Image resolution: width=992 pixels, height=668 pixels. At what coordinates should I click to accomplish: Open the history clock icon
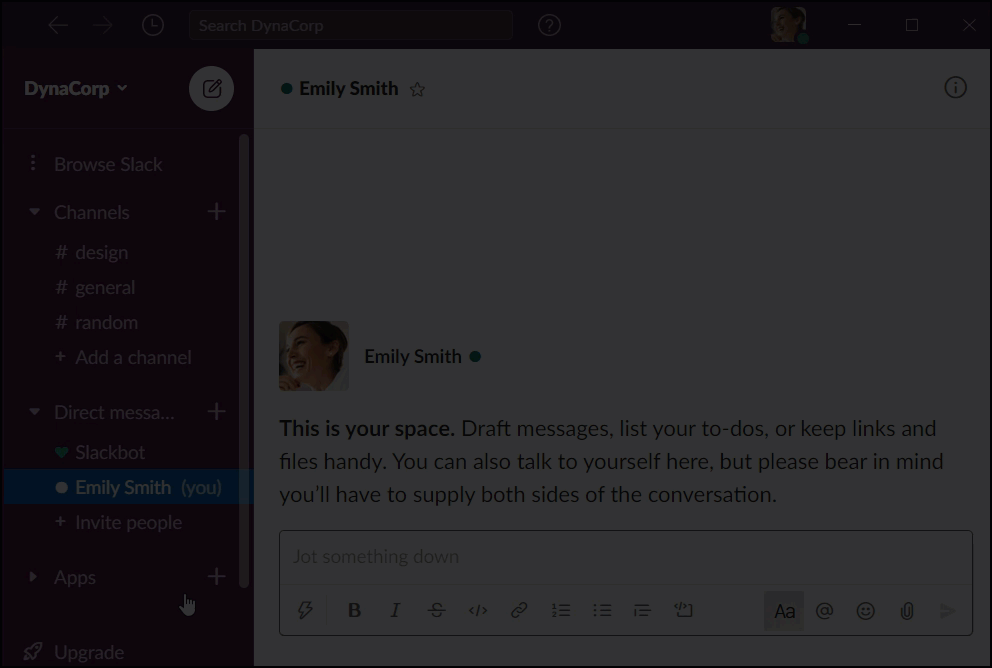click(x=152, y=25)
